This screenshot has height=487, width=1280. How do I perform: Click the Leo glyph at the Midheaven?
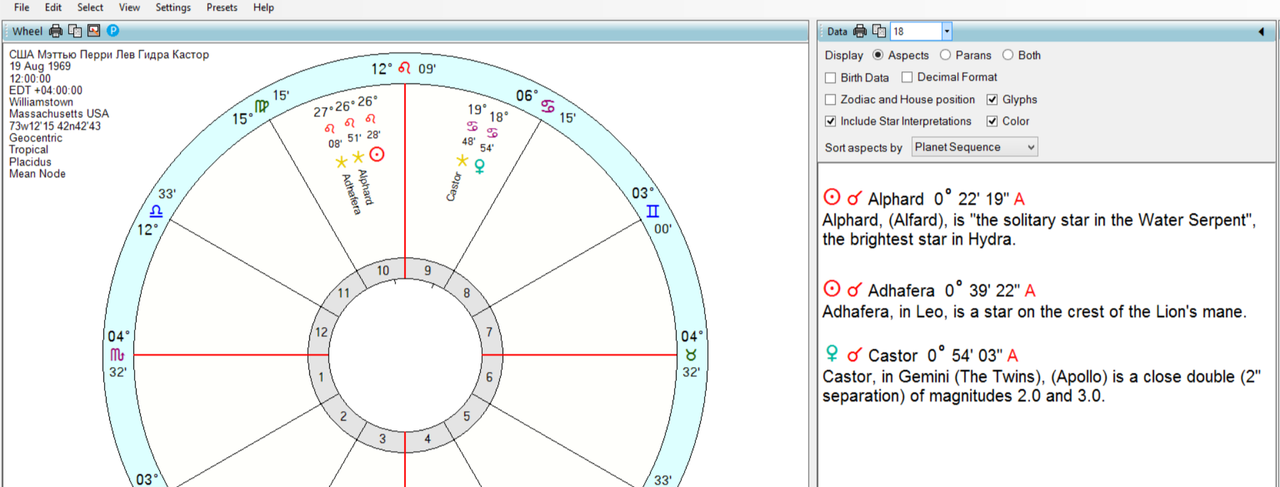click(404, 69)
